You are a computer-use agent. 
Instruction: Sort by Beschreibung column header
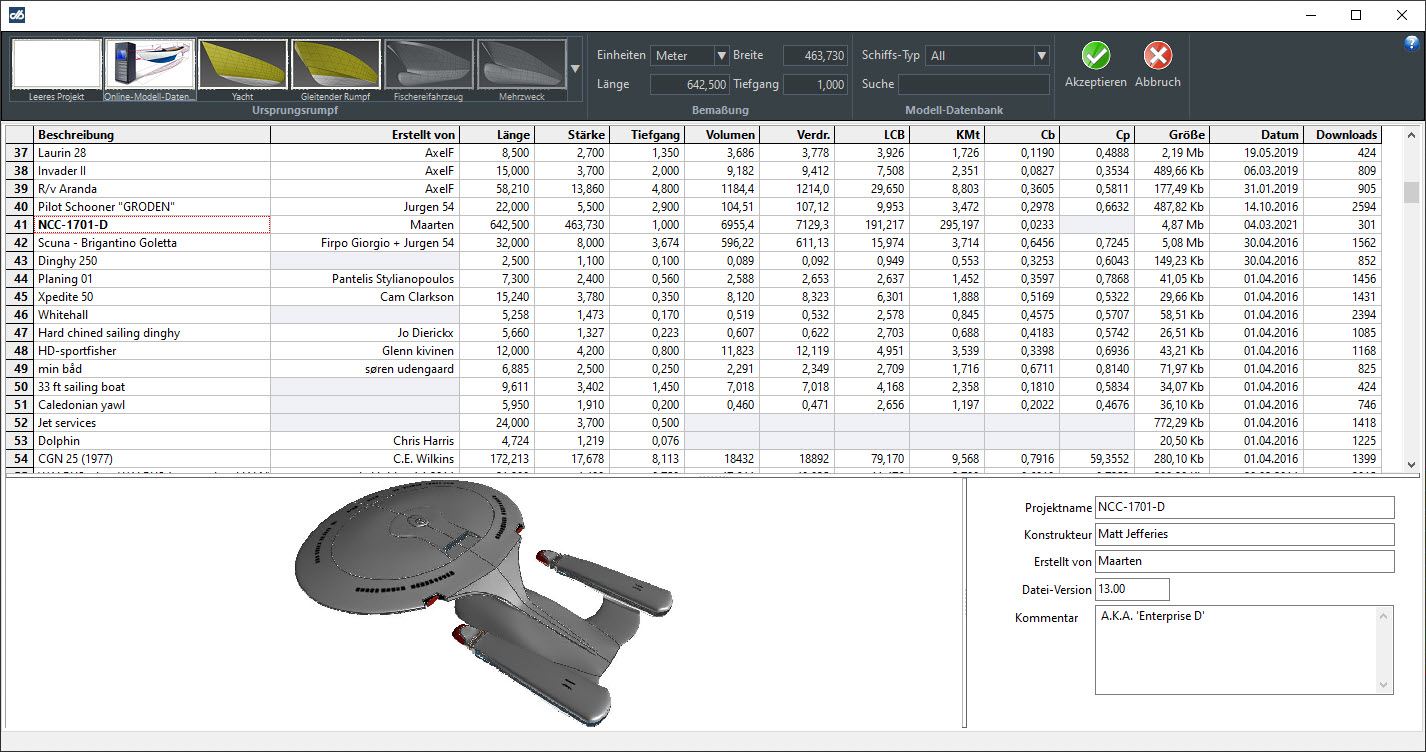pyautogui.click(x=152, y=135)
